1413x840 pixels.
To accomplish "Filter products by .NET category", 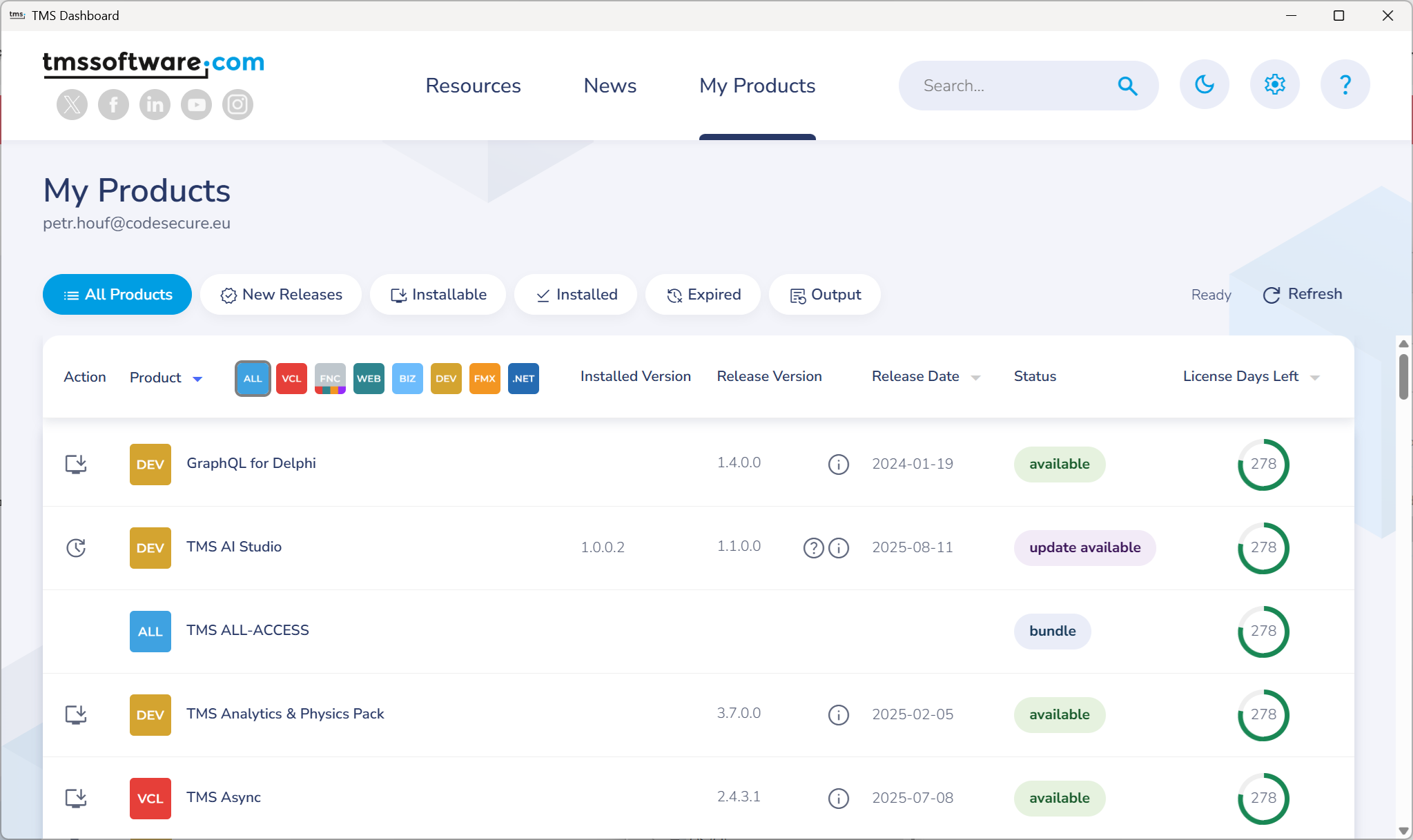I will 523,378.
